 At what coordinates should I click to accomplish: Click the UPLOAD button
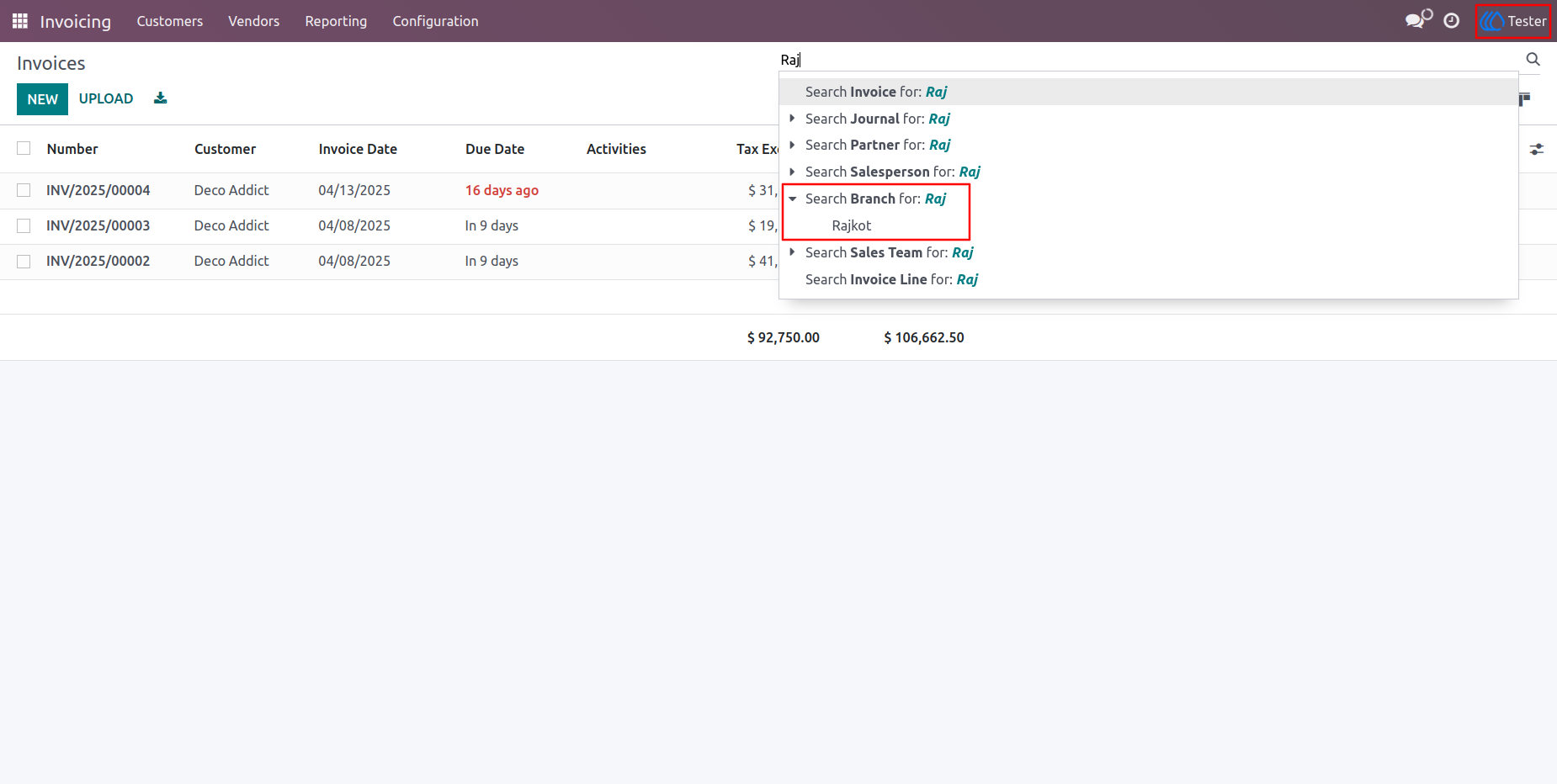click(x=106, y=98)
